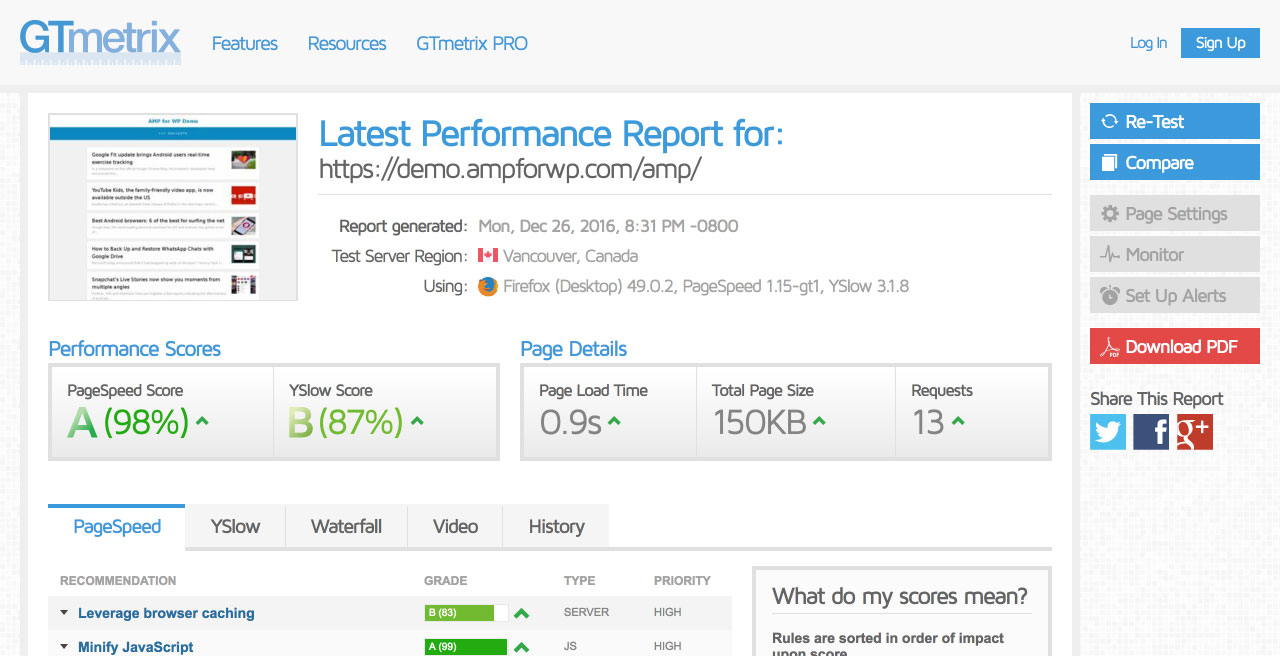Click the Sign Up button
The width and height of the screenshot is (1280, 656).
(1220, 43)
